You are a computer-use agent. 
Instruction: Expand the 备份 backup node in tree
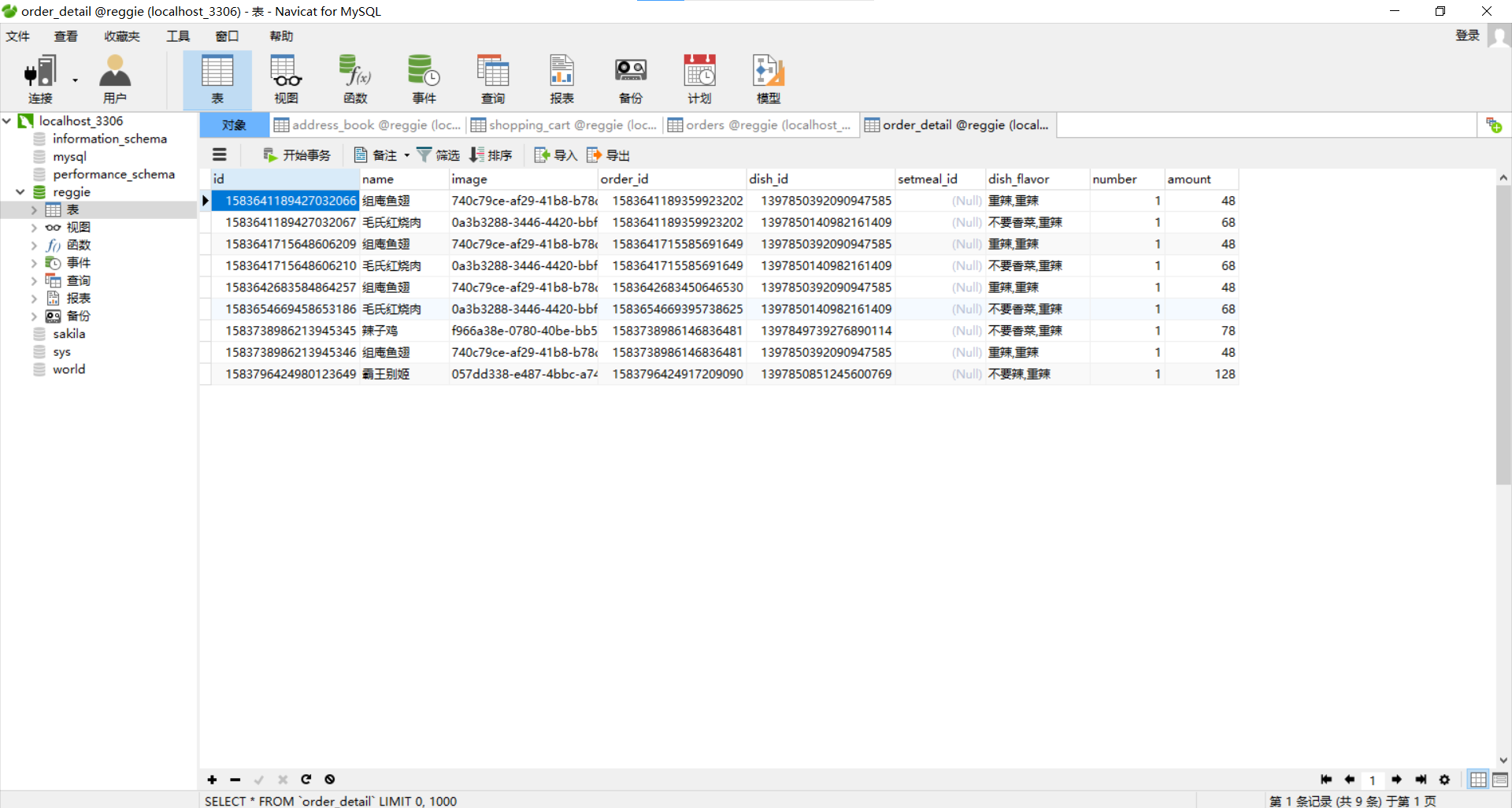(x=34, y=316)
